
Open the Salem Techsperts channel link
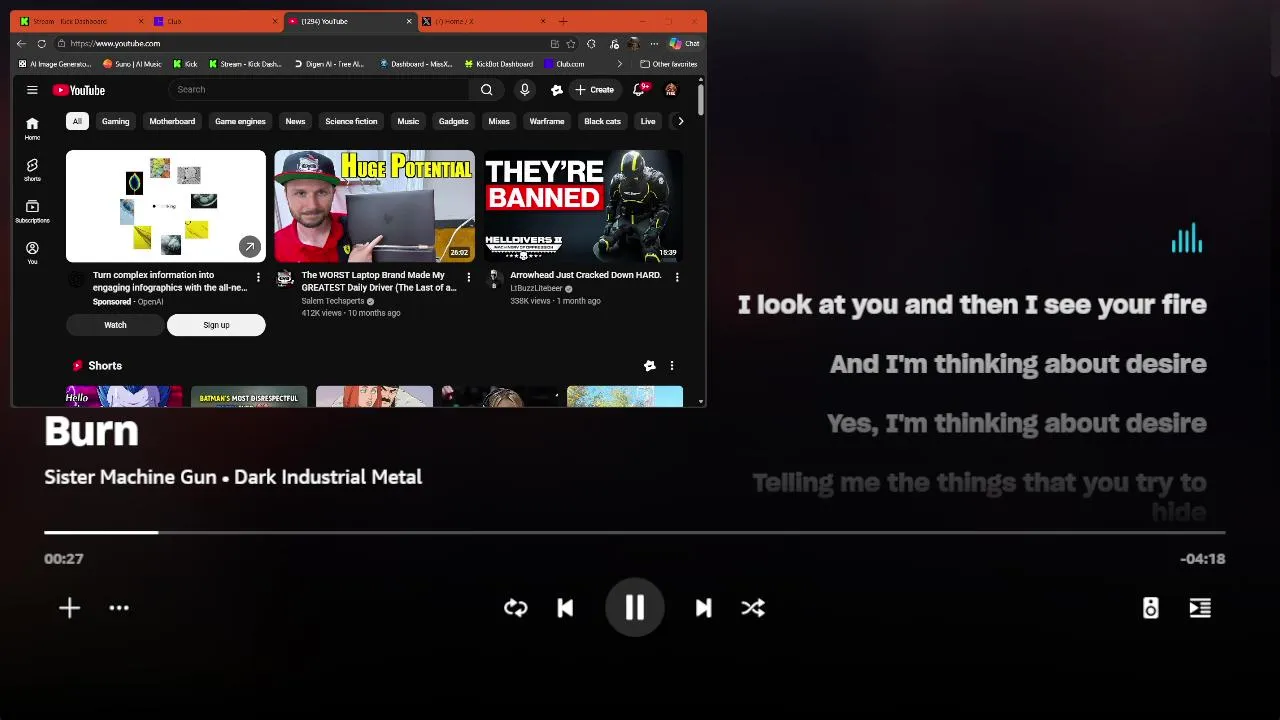tap(333, 301)
